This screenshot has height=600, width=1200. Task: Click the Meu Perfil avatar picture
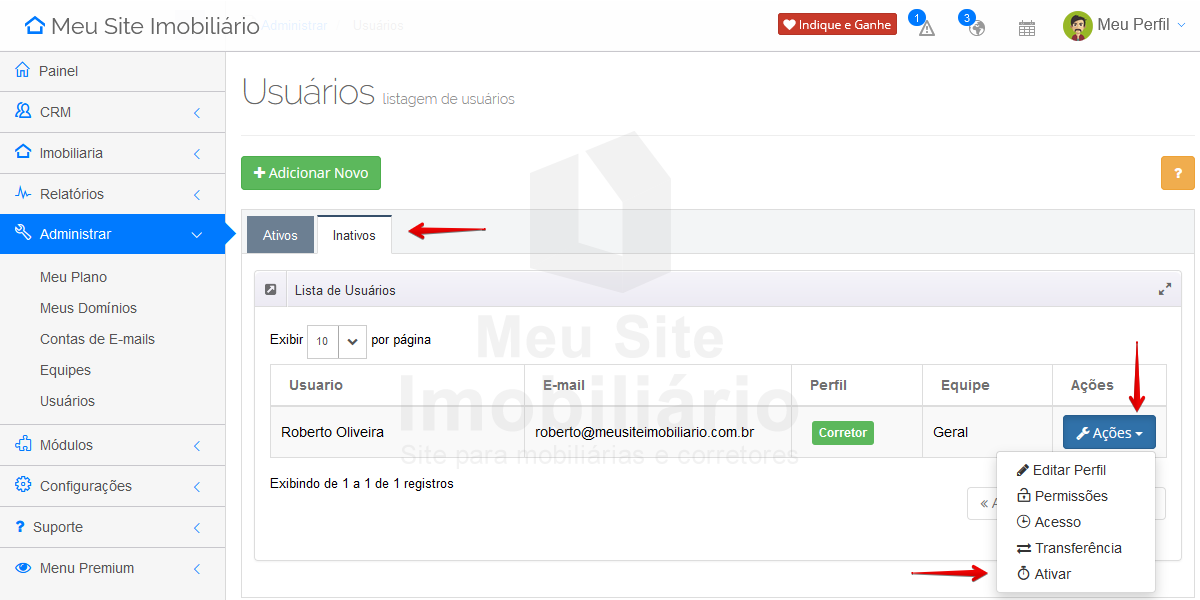pyautogui.click(x=1077, y=26)
